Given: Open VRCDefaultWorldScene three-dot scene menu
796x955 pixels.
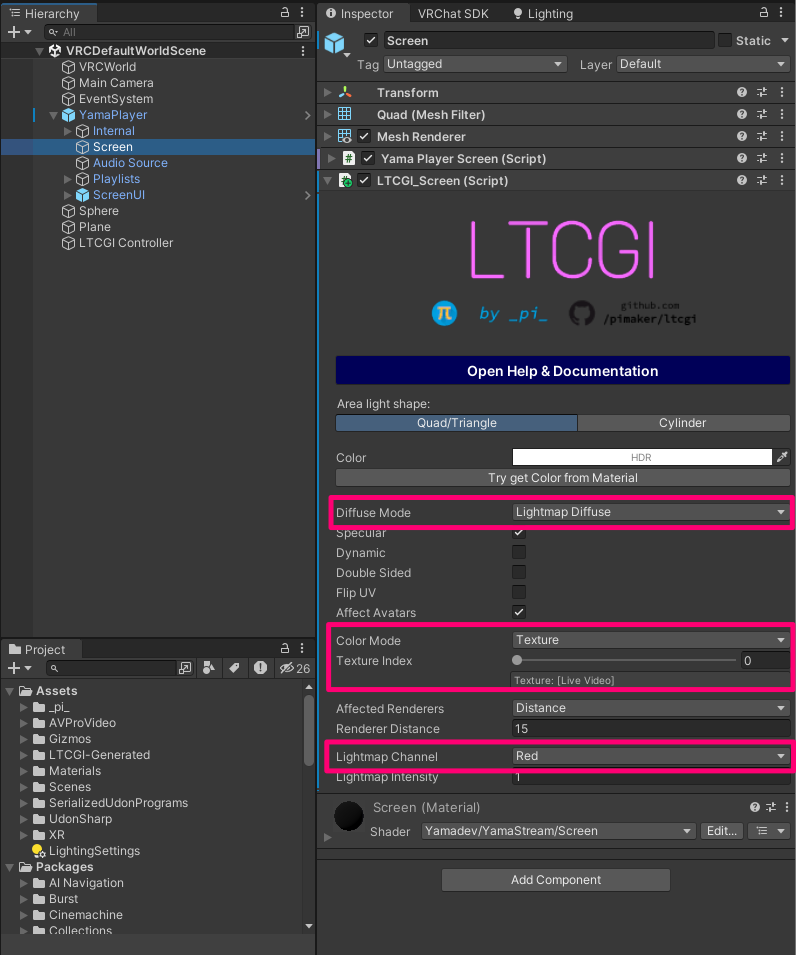Looking at the screenshot, I should coord(303,51).
